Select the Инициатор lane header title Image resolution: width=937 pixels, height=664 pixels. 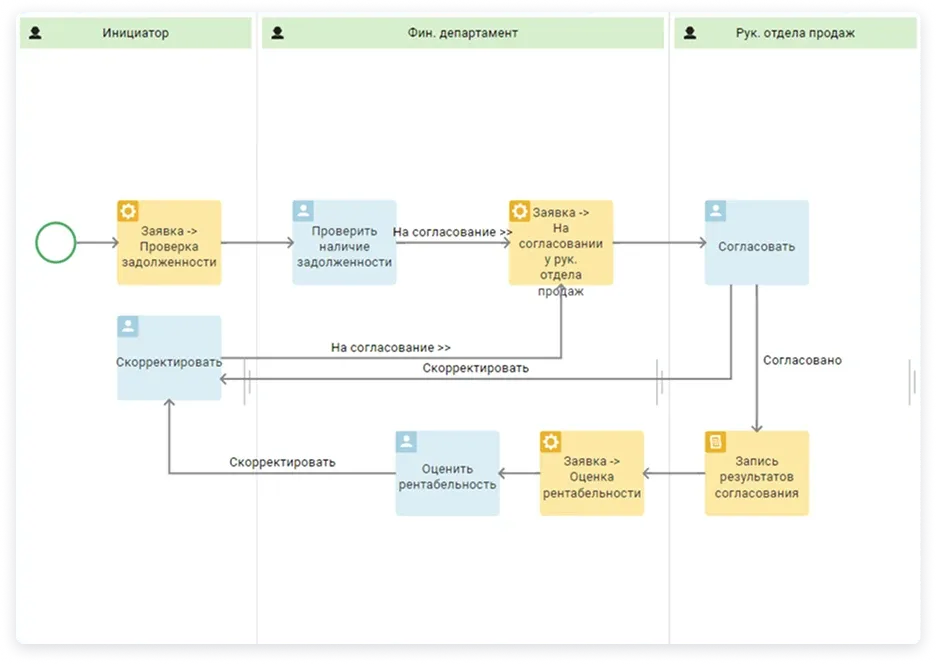(135, 33)
